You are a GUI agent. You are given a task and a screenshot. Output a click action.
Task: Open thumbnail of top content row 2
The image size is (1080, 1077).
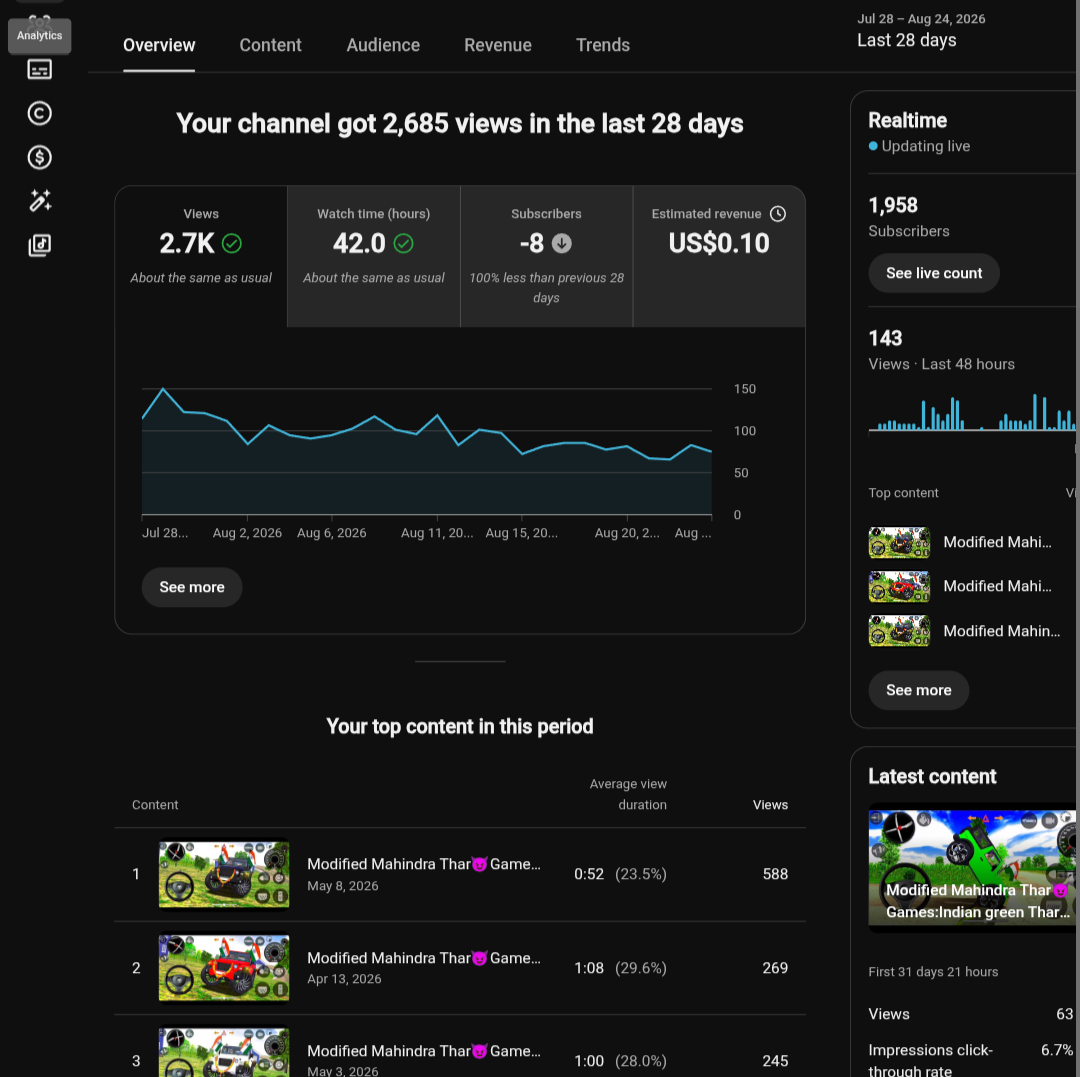pos(224,968)
